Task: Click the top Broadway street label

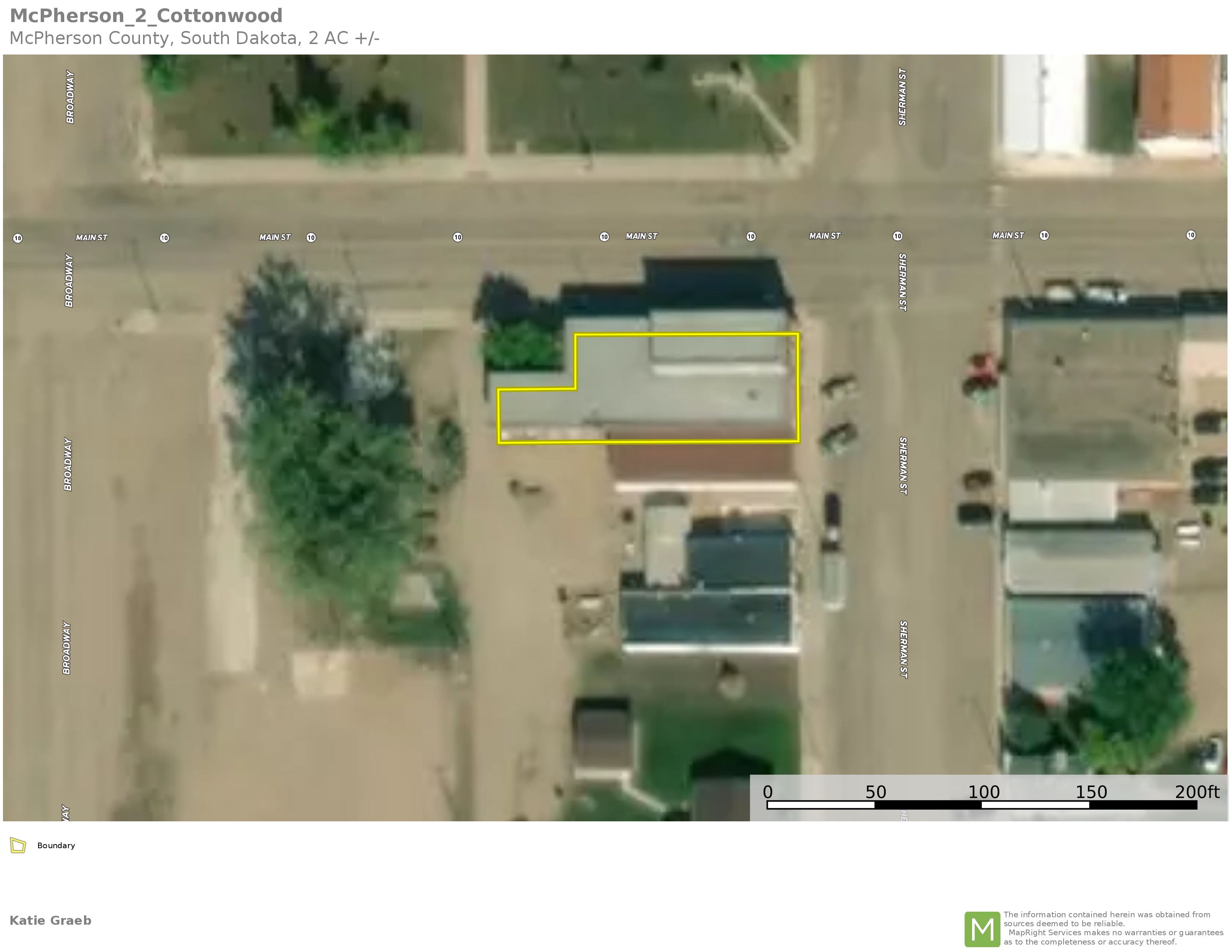Action: (x=70, y=96)
